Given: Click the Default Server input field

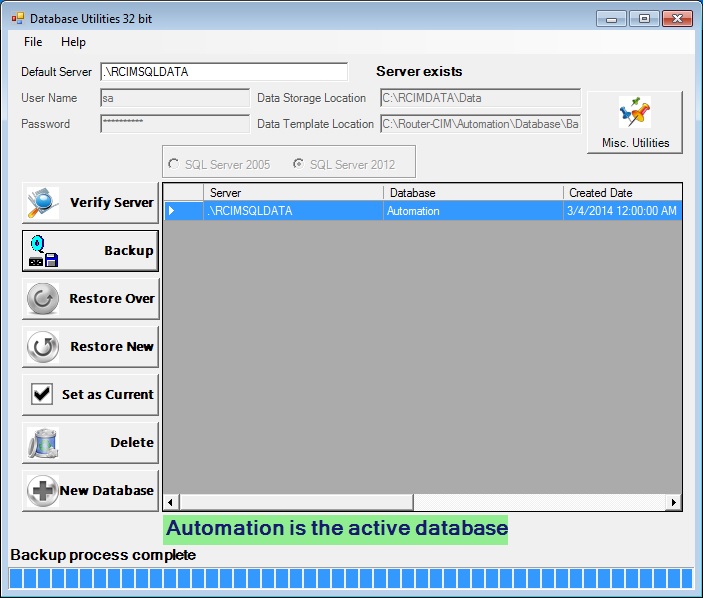Looking at the screenshot, I should point(224,72).
